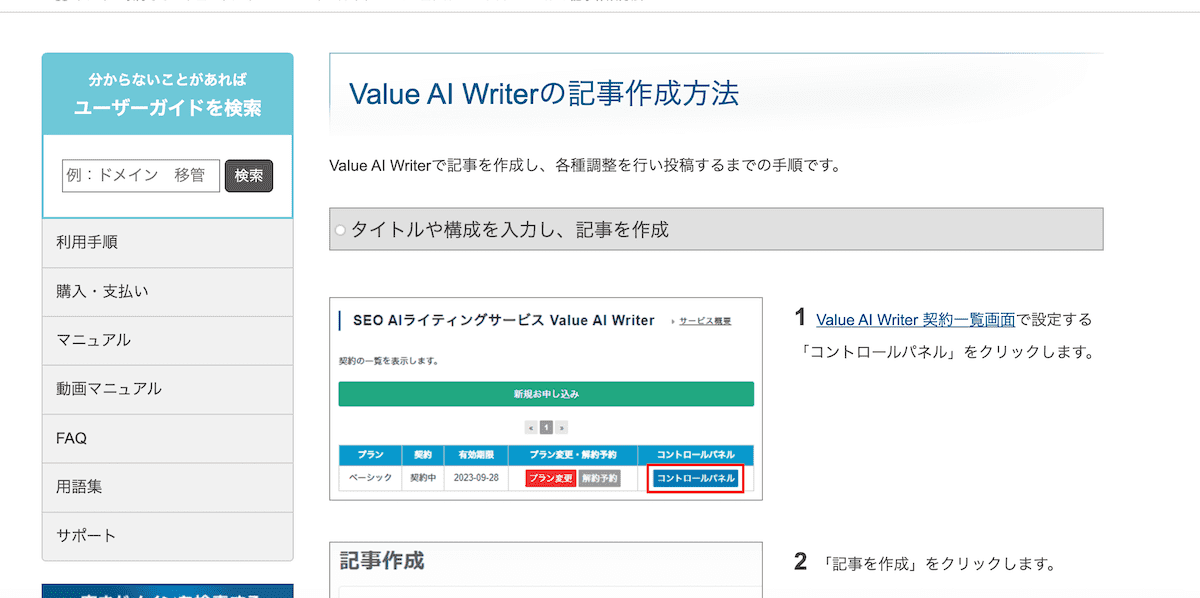The image size is (1200, 598).
Task: Click the next page » pagination arrow
Action: tap(561, 427)
